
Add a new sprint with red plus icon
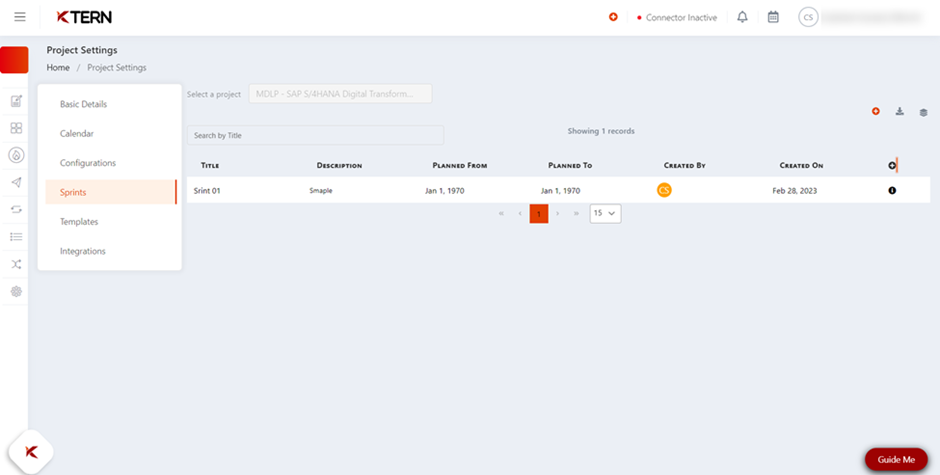pos(876,111)
